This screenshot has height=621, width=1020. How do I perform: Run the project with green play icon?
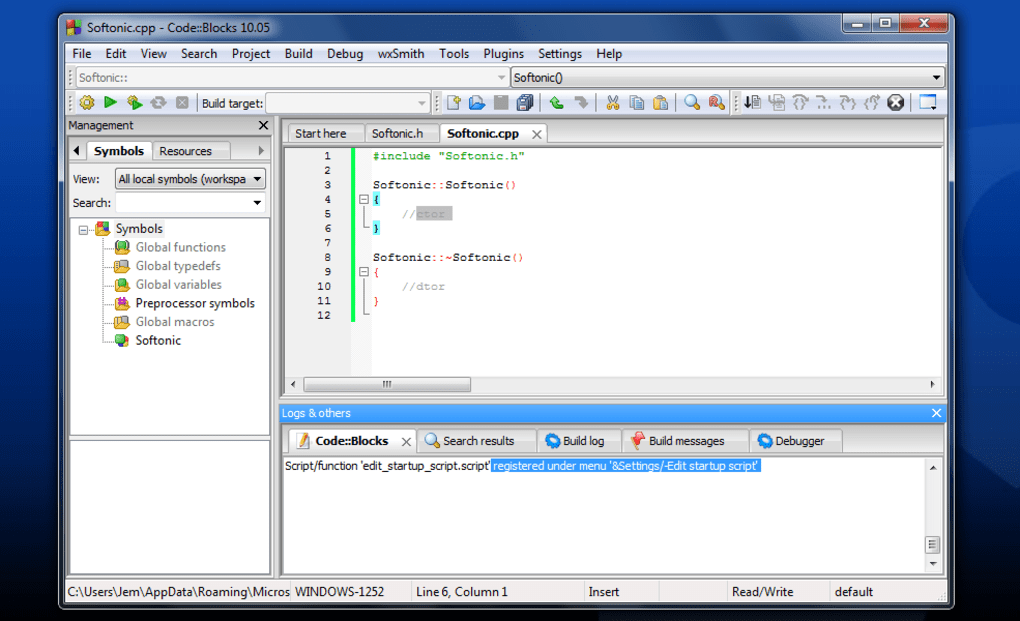tap(111, 102)
